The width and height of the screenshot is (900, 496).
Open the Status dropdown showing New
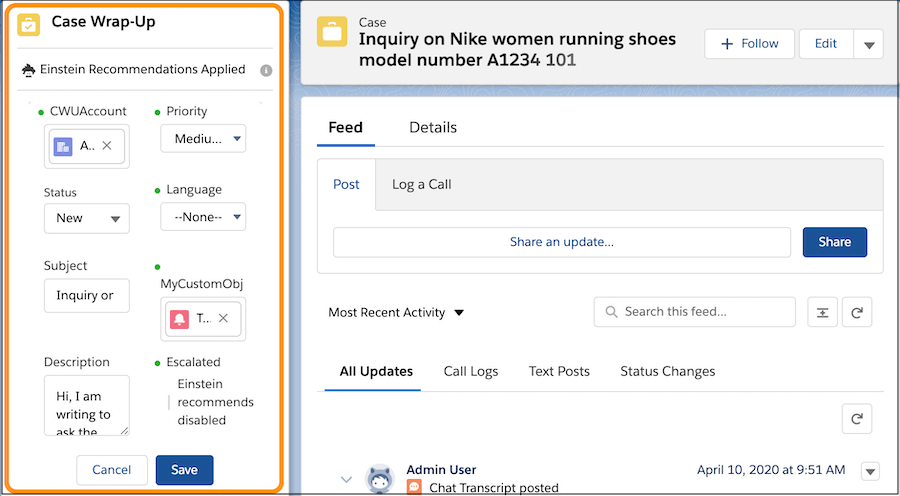[x=86, y=218]
